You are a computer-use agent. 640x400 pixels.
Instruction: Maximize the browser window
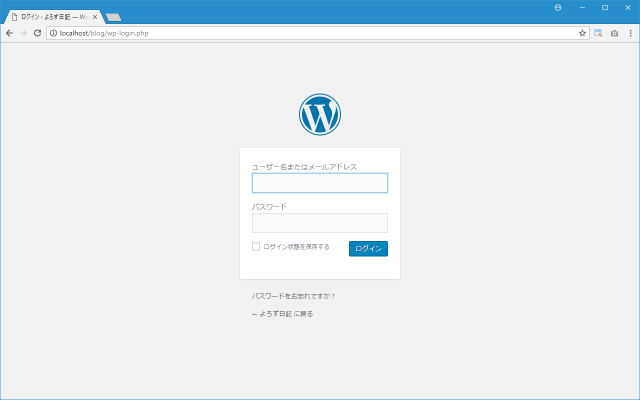605,8
